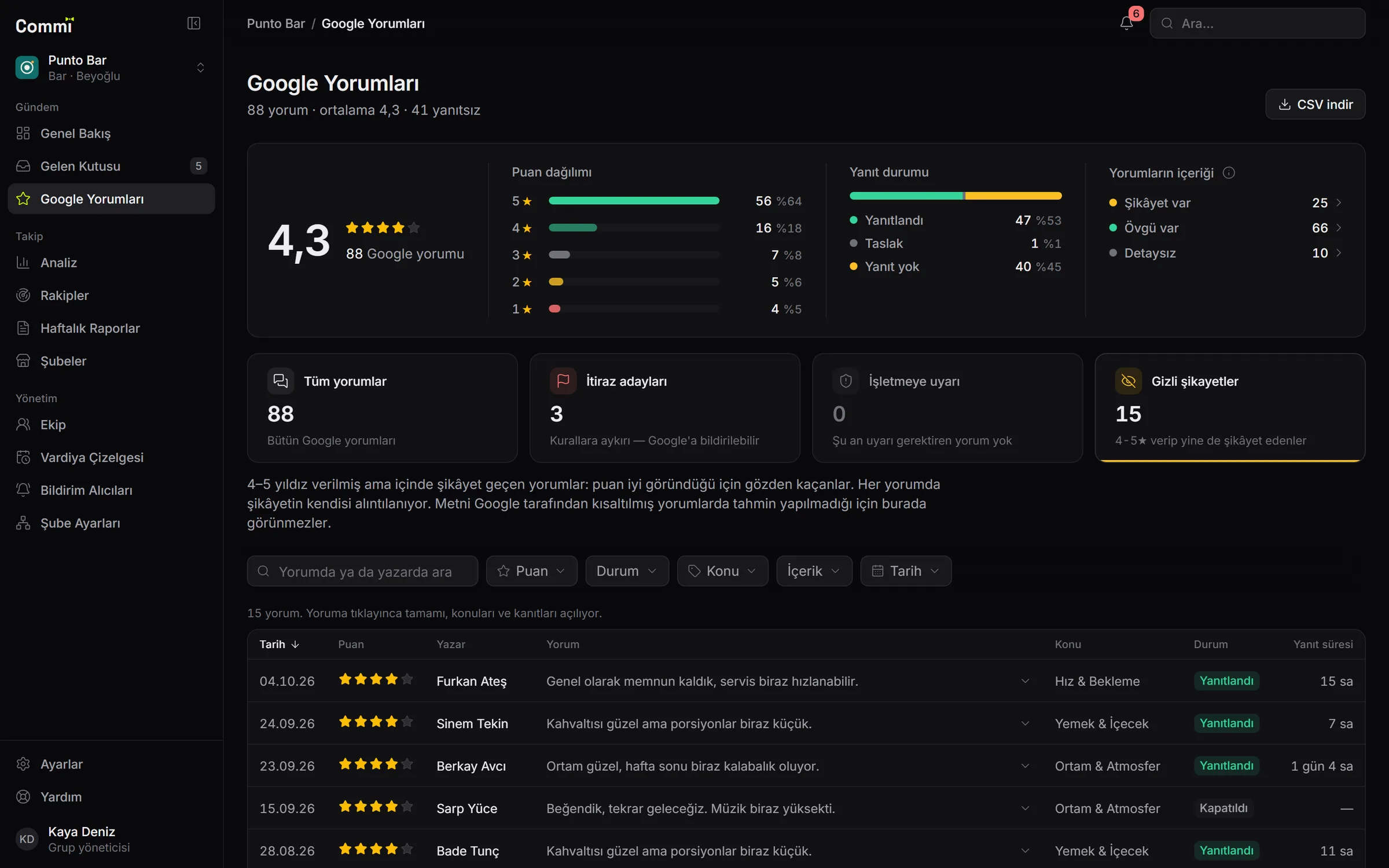This screenshot has width=1389, height=868.
Task: Open Övgü var content breakdown
Action: (x=1225, y=228)
